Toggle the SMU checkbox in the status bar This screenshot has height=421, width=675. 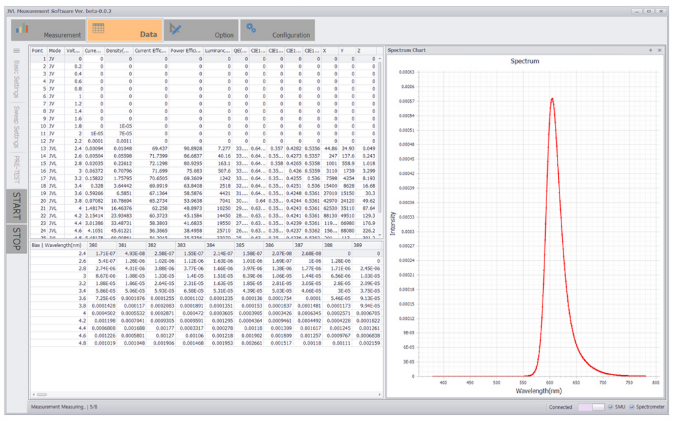(x=610, y=407)
